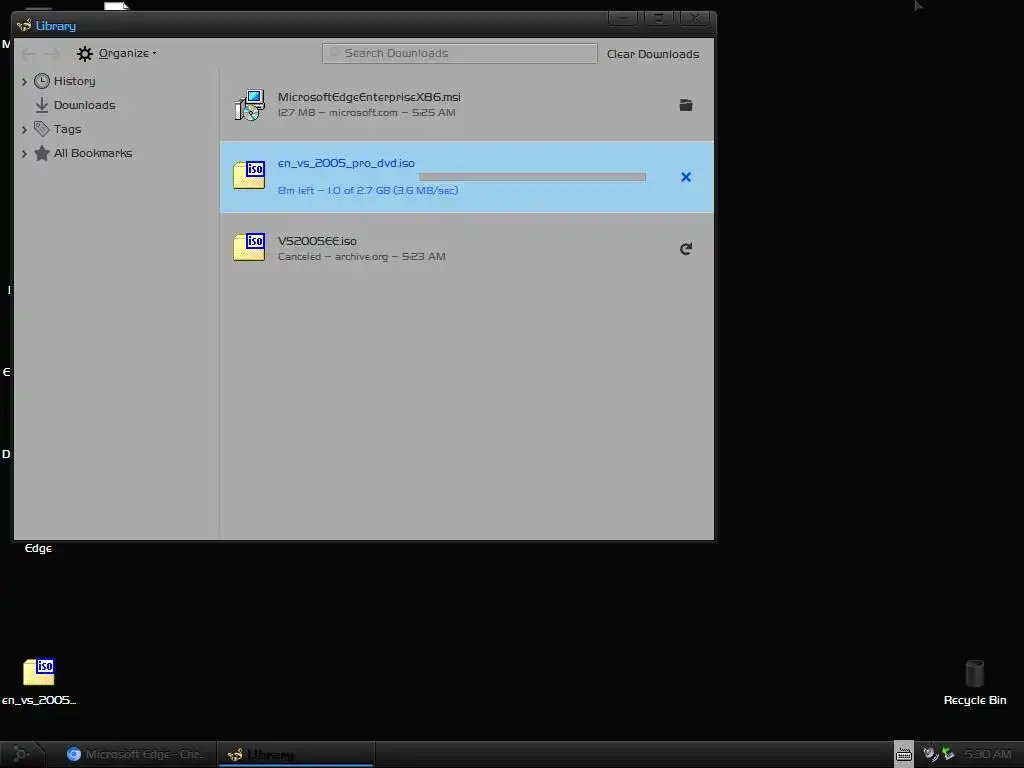Click the Edge desktop shortcut label
Viewport: 1024px width, 768px height.
(x=39, y=549)
